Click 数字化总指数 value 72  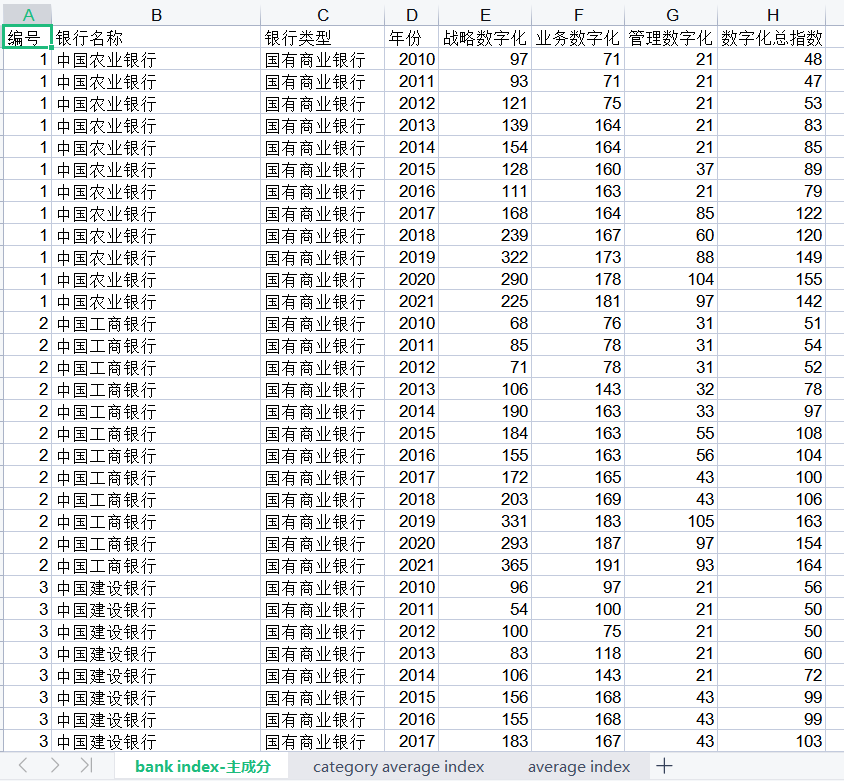tap(772, 676)
